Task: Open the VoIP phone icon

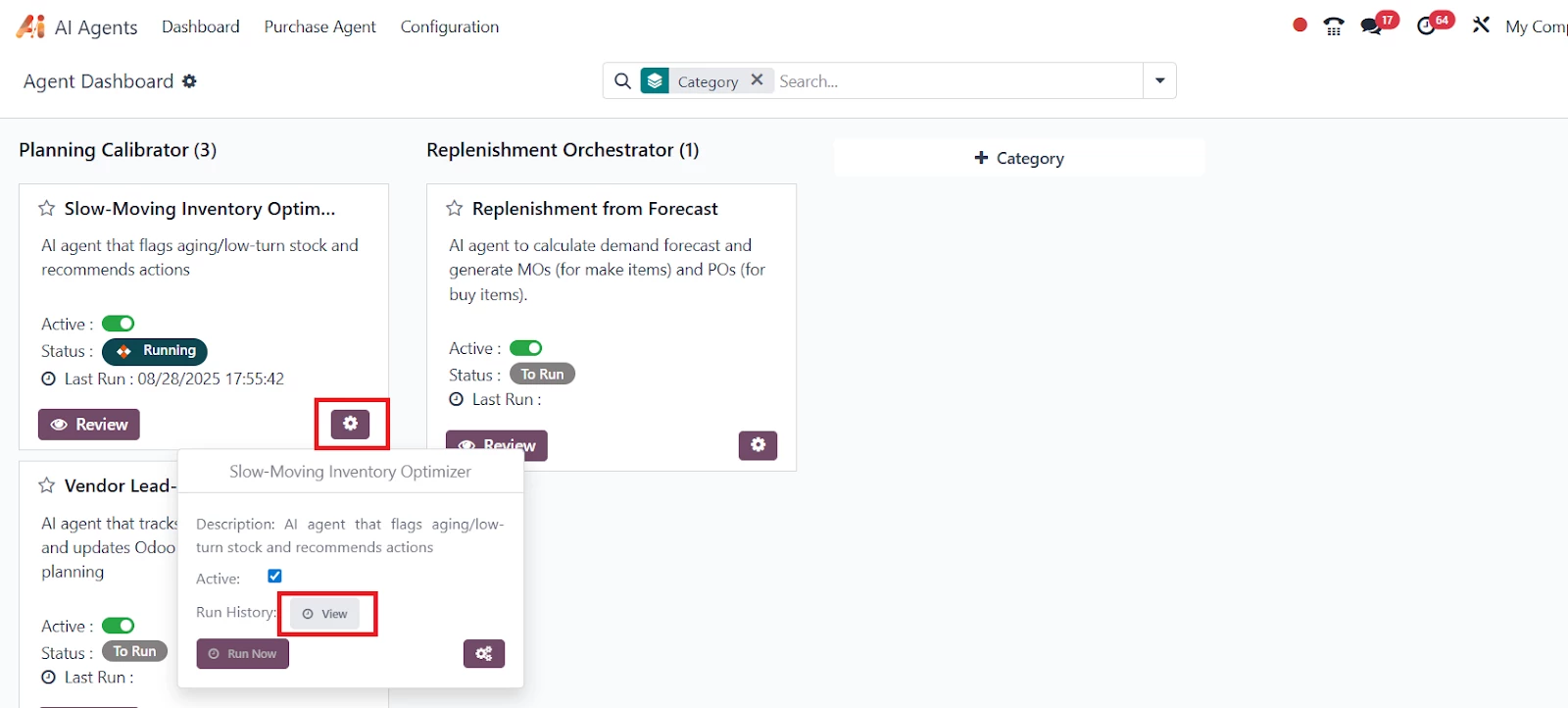Action: coord(1334,26)
